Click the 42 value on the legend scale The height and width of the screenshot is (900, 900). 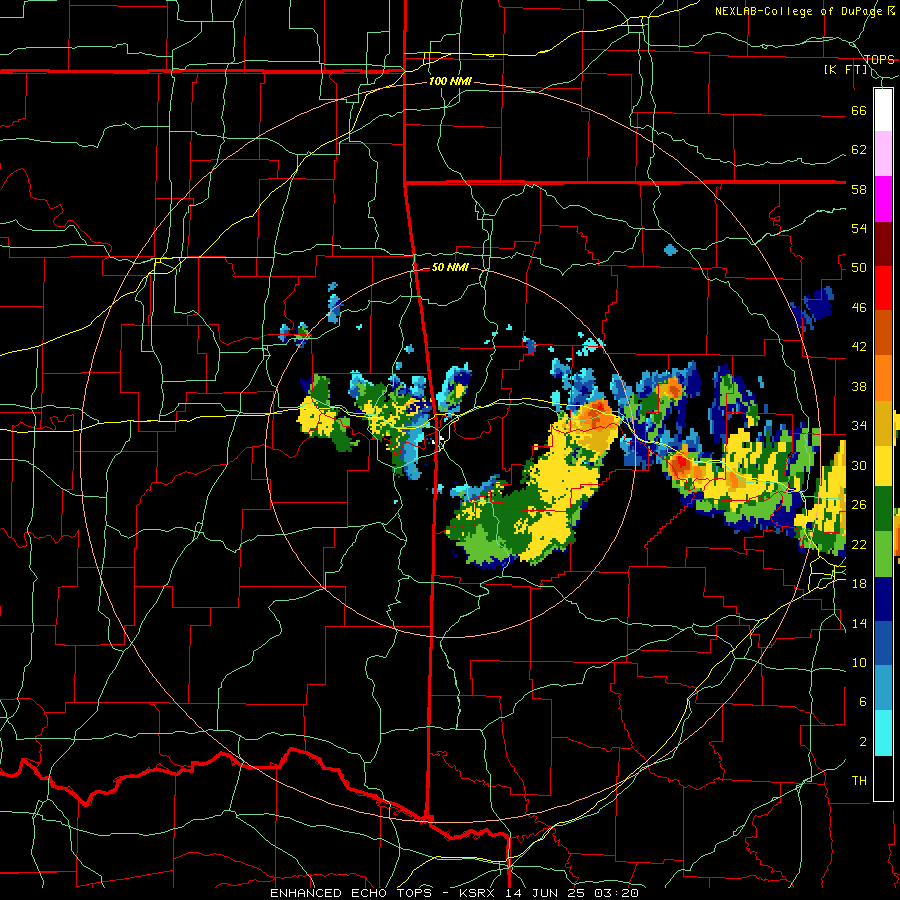pyautogui.click(x=859, y=346)
